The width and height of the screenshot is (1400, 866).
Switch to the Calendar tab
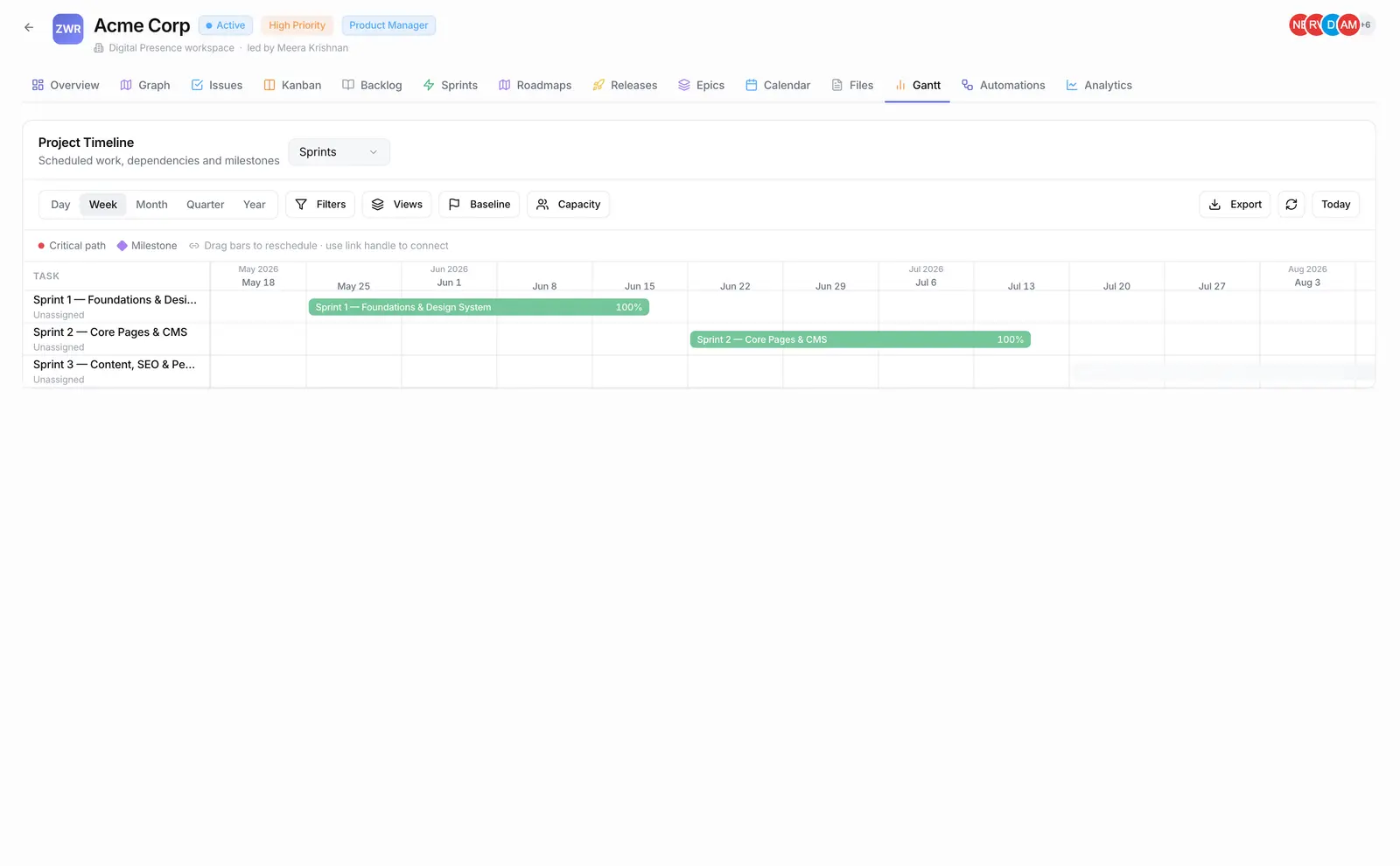778,85
